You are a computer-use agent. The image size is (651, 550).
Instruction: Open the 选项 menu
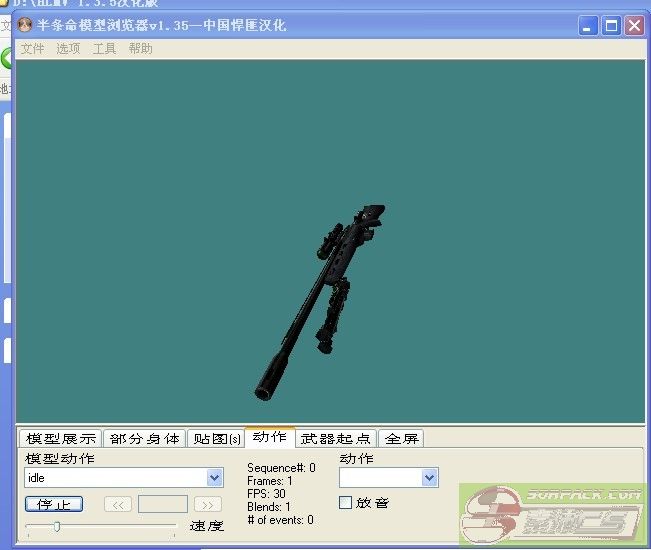tap(68, 48)
